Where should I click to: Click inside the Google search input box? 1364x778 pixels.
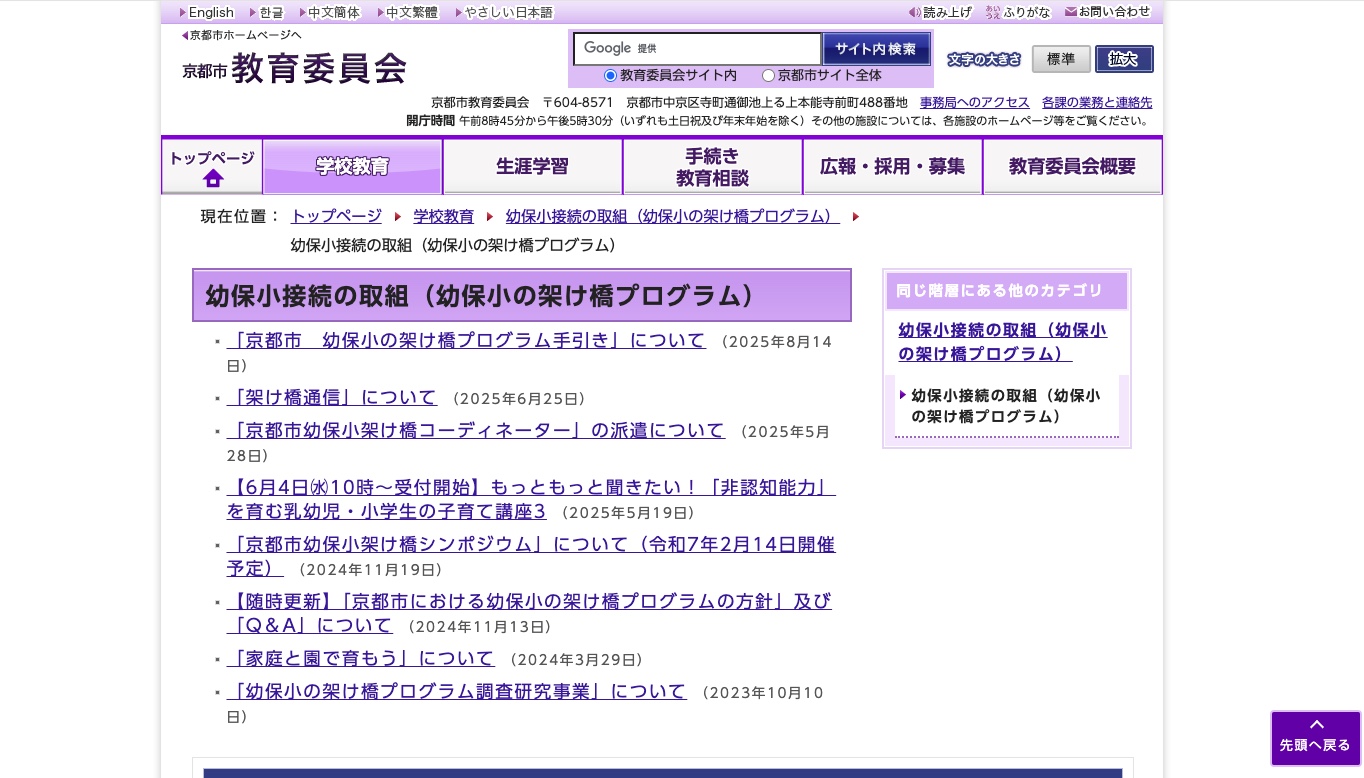[720, 48]
